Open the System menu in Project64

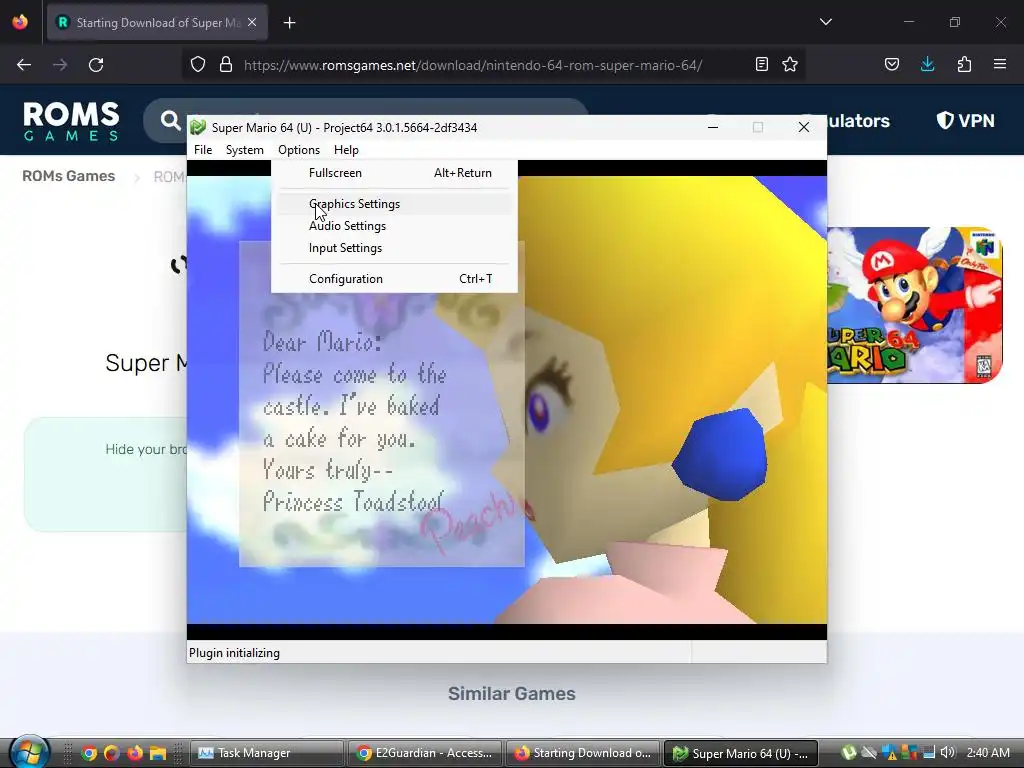point(245,150)
